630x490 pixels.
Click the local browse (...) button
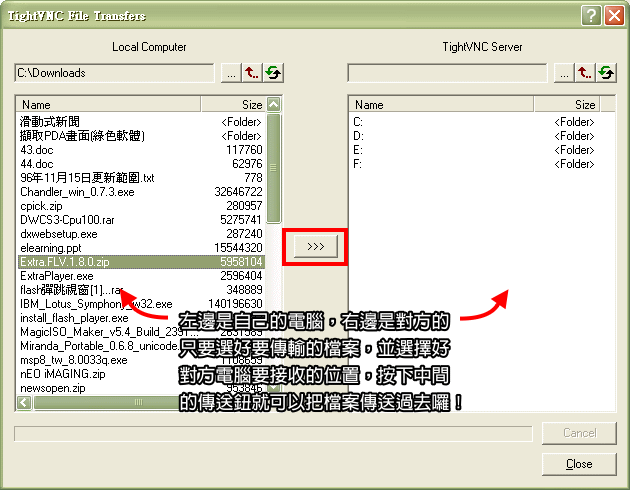coord(231,73)
